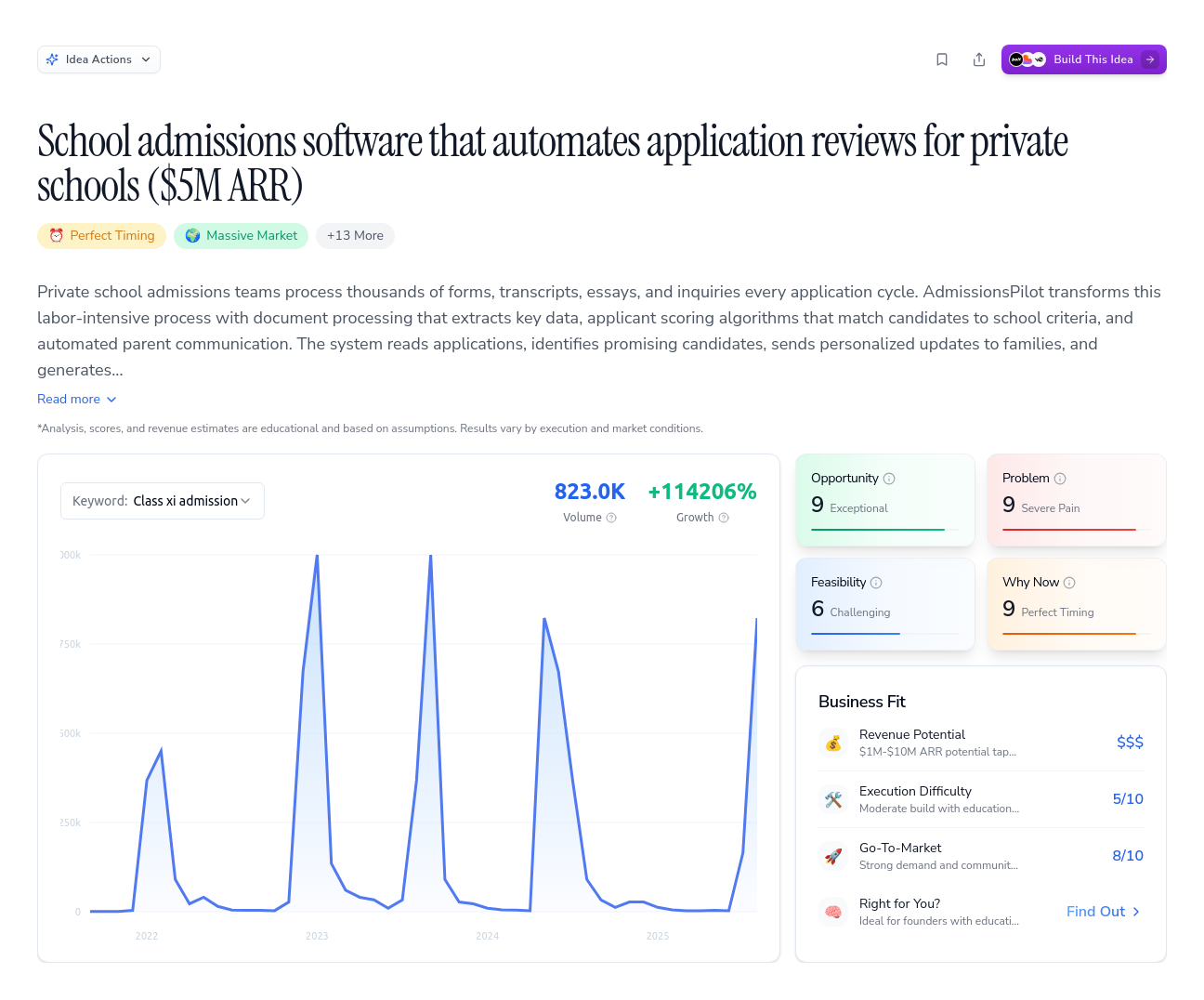Open the Execution Difficulty row
Viewport: 1204px width, 1000px height.
[980, 799]
